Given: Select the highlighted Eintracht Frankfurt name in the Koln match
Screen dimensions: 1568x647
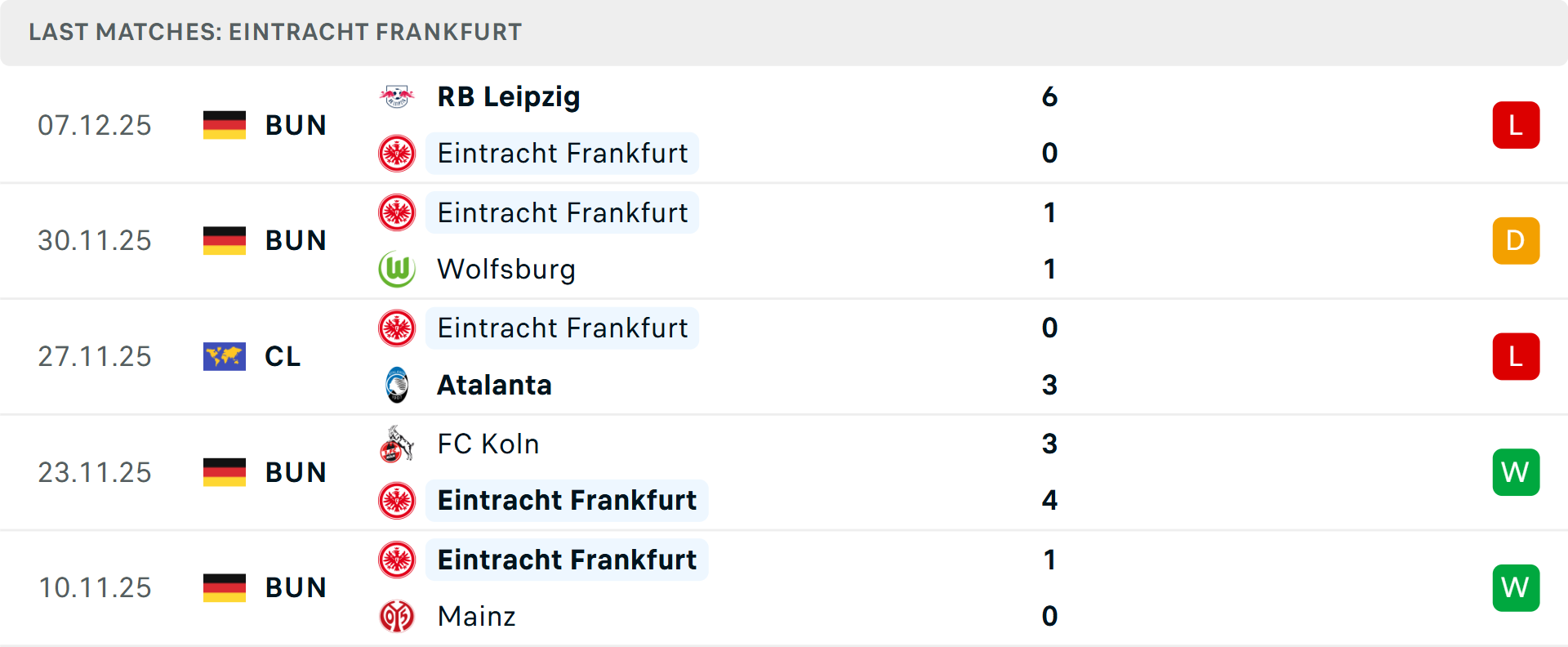Looking at the screenshot, I should tap(567, 500).
